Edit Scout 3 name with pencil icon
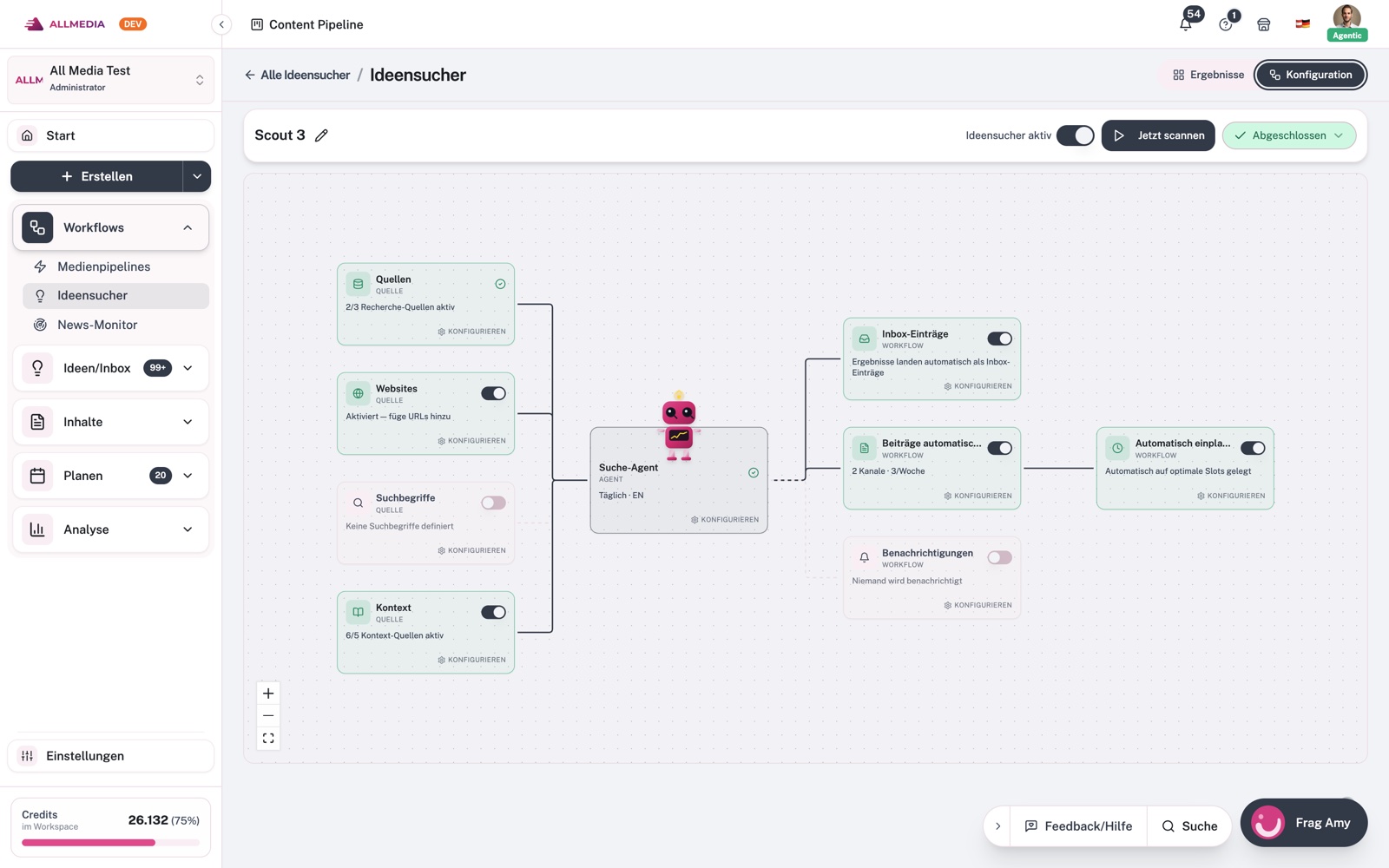1389x868 pixels. 321,135
